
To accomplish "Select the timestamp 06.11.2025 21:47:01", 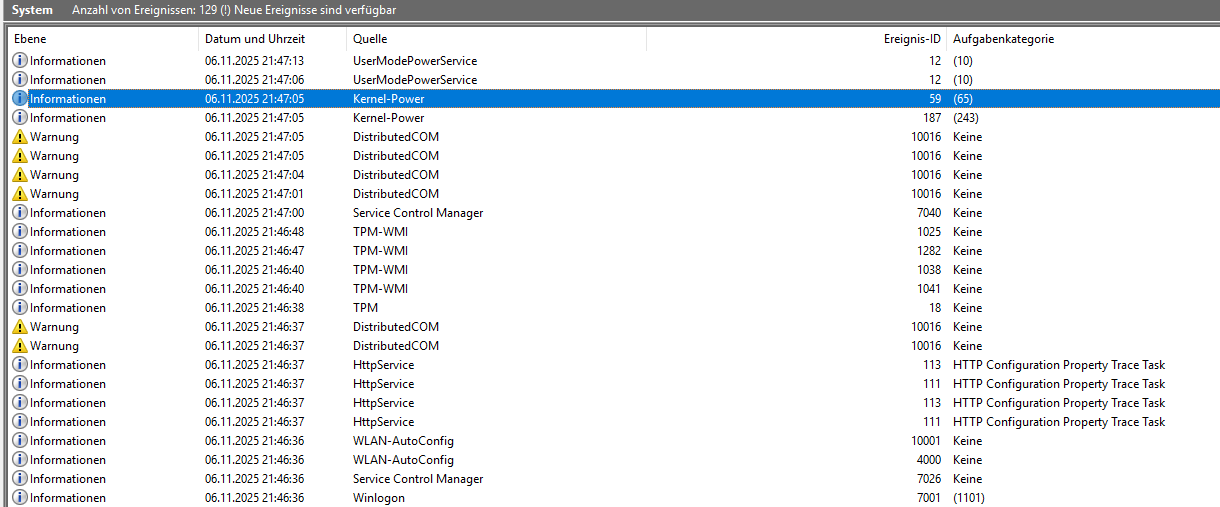I will (255, 194).
